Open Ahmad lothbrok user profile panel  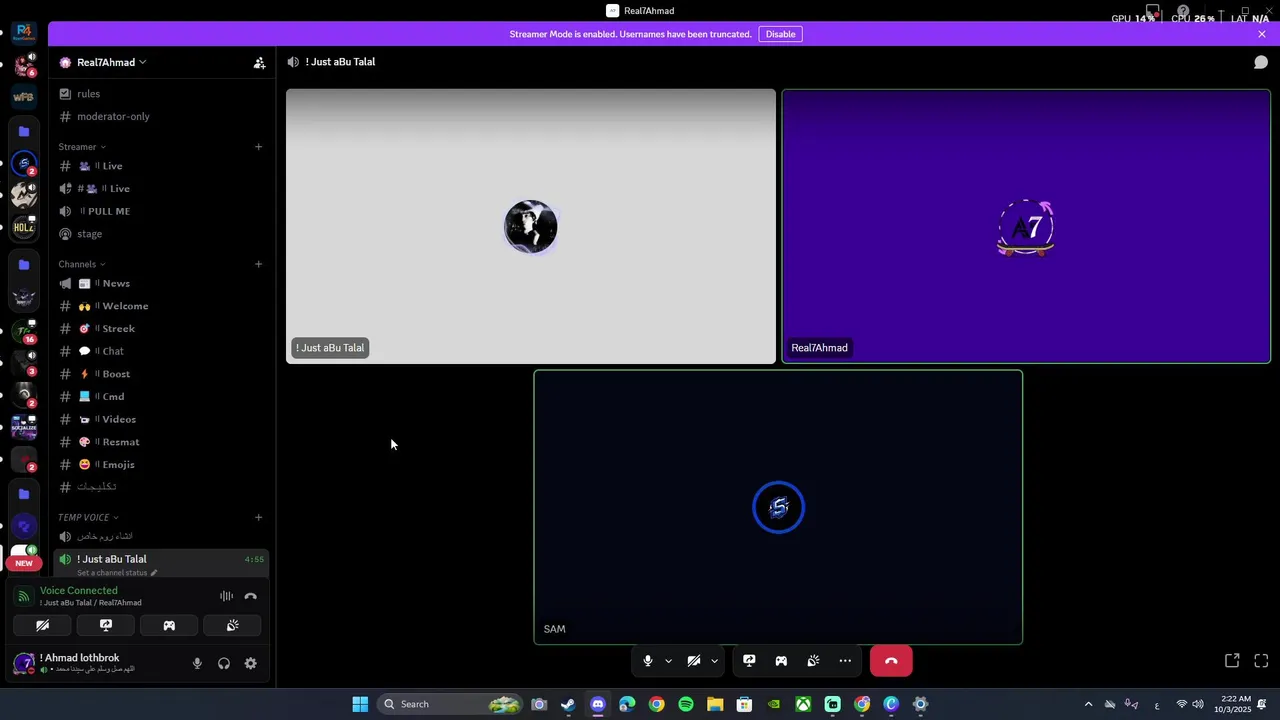pyautogui.click(x=95, y=663)
